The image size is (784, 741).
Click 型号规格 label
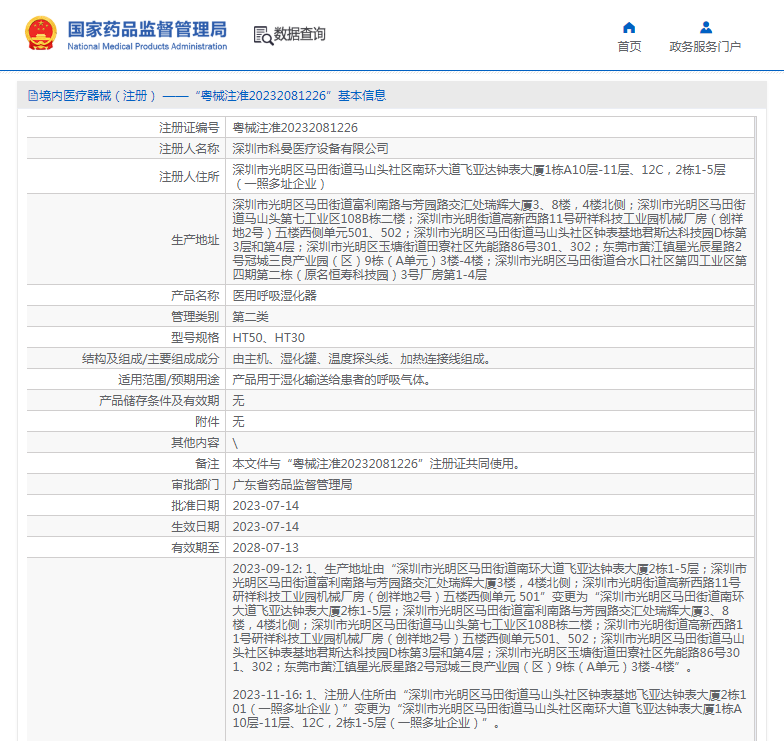coord(195,338)
